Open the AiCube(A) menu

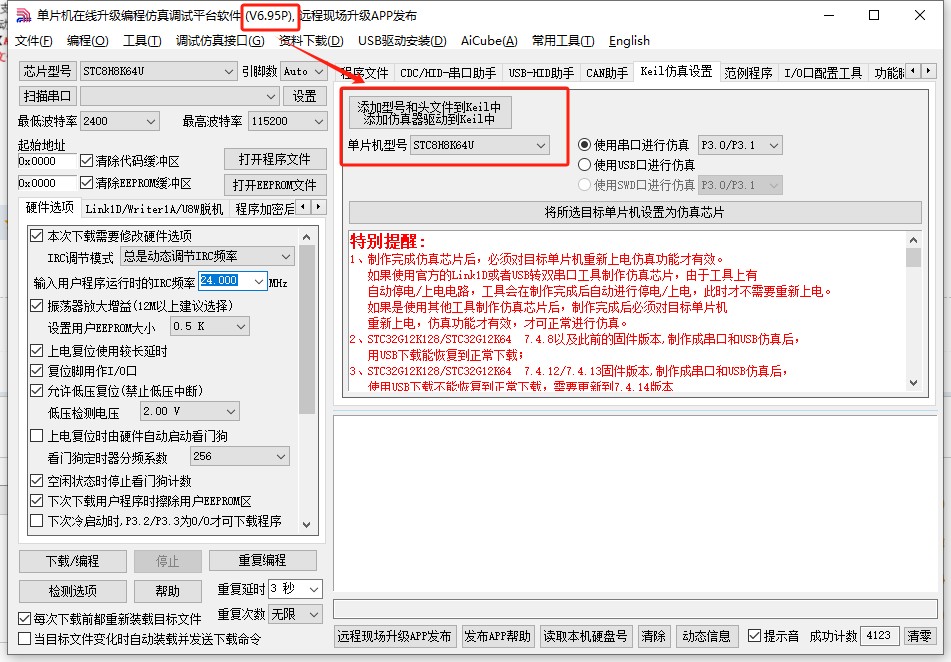pos(488,41)
